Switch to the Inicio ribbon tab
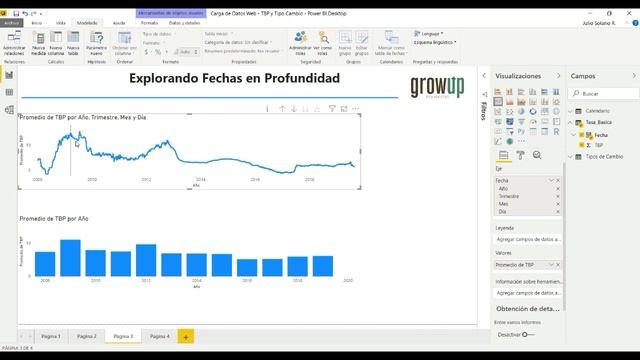Screen dimensions: 640x360 pyautogui.click(x=37, y=23)
